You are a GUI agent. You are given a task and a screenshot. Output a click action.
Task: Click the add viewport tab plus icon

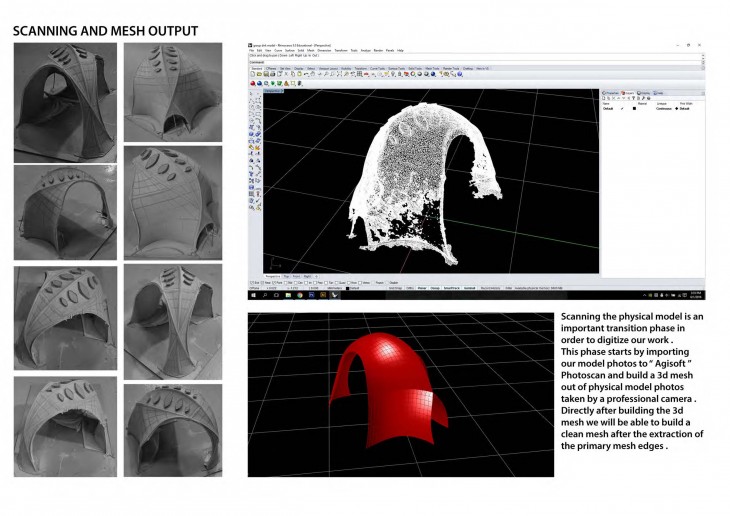(x=317, y=276)
